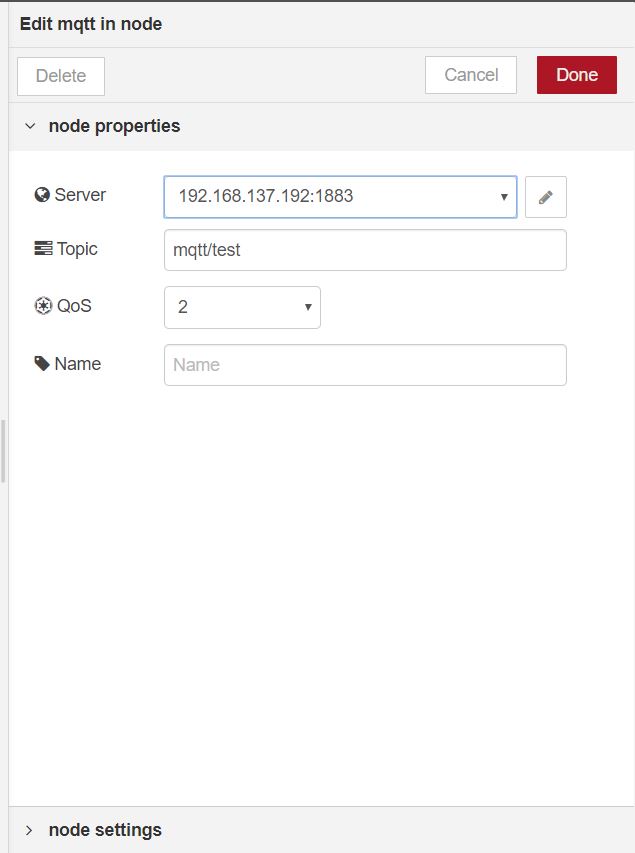Viewport: 635px width, 853px height.
Task: Click the Topic field label text
Action: (77, 249)
